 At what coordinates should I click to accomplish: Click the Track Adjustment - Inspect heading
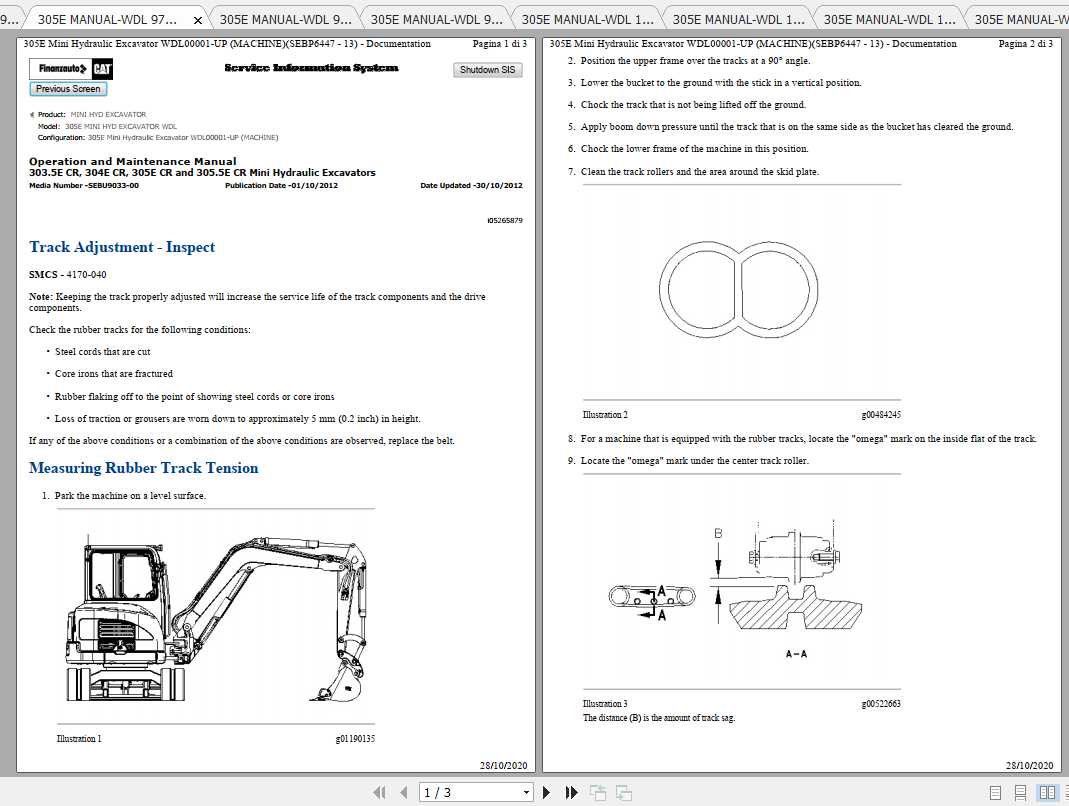122,247
